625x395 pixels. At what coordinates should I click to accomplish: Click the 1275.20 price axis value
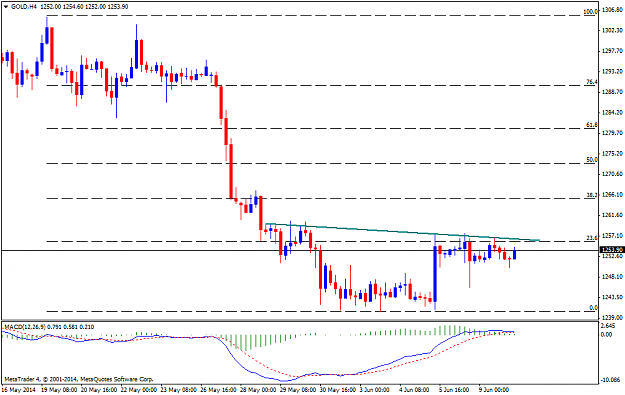612,153
